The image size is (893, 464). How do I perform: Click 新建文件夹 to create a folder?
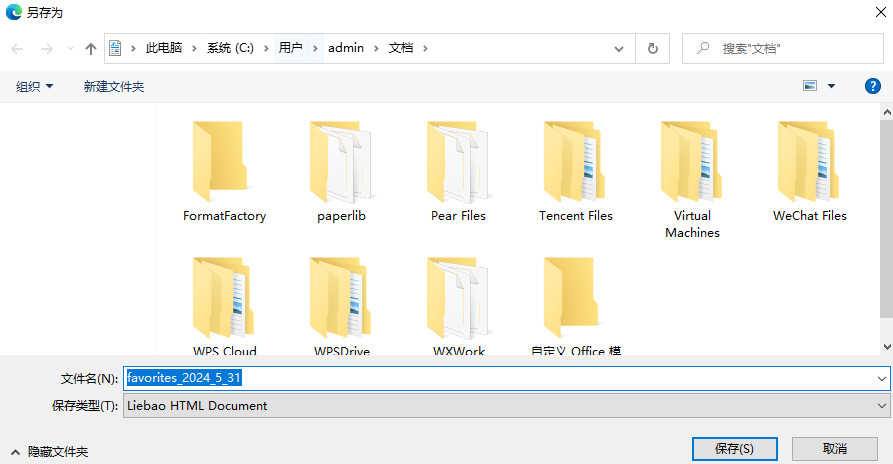tap(114, 87)
